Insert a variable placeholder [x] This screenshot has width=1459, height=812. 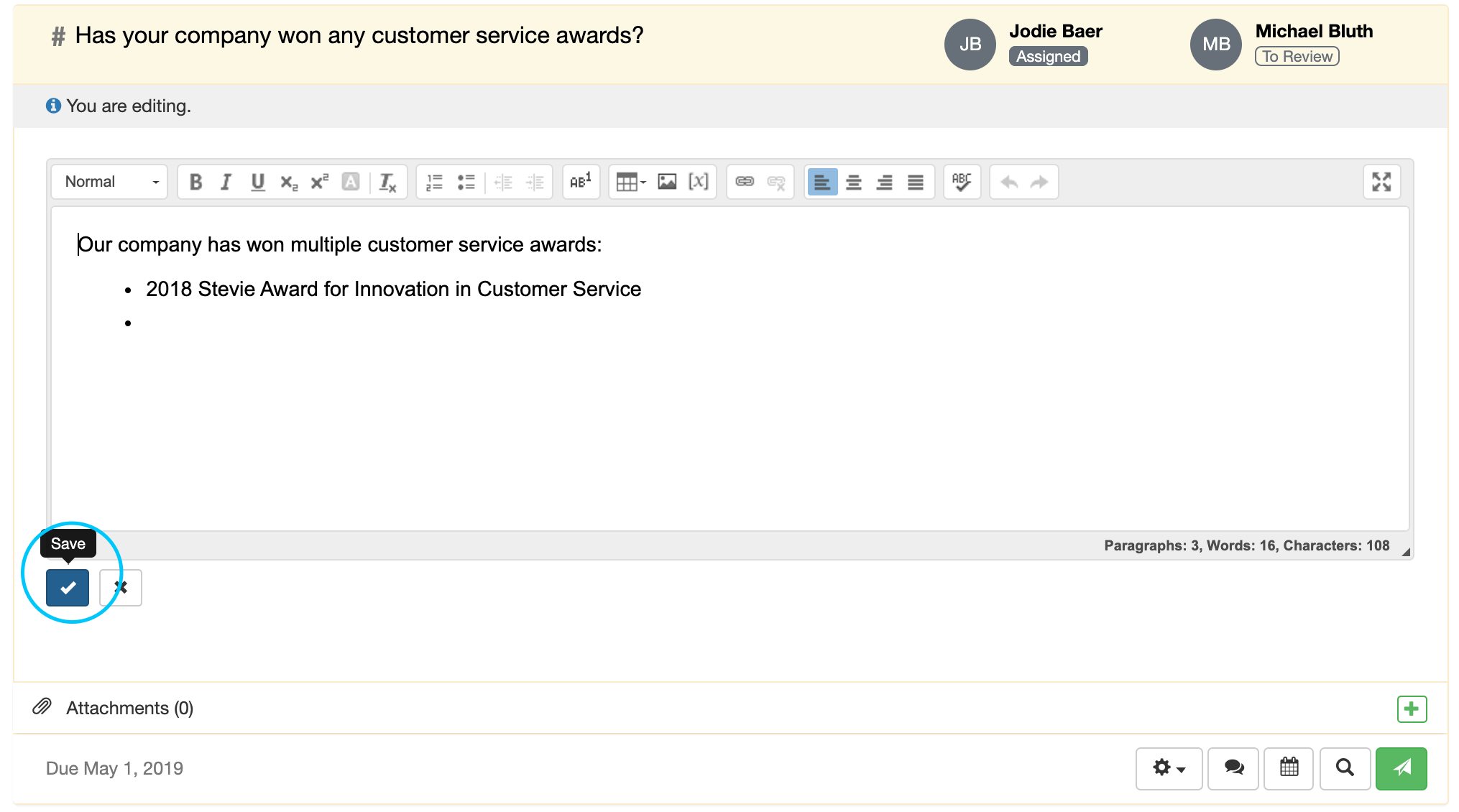tap(698, 182)
